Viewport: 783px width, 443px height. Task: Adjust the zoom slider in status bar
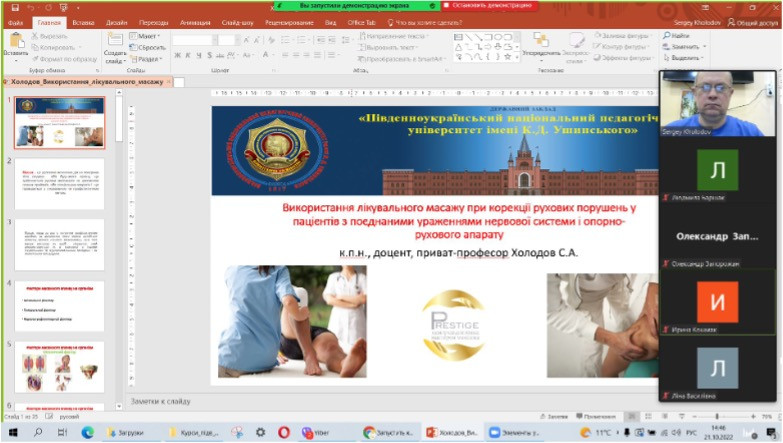point(717,416)
